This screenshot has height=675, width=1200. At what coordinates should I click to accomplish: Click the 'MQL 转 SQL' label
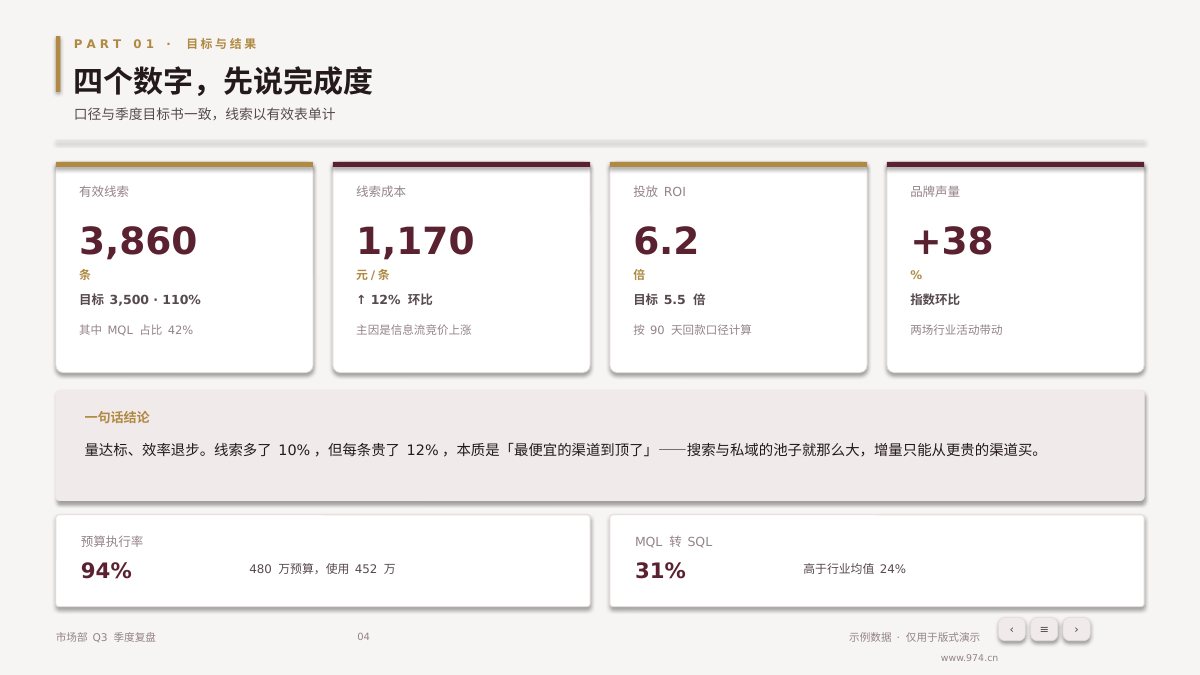pos(674,541)
